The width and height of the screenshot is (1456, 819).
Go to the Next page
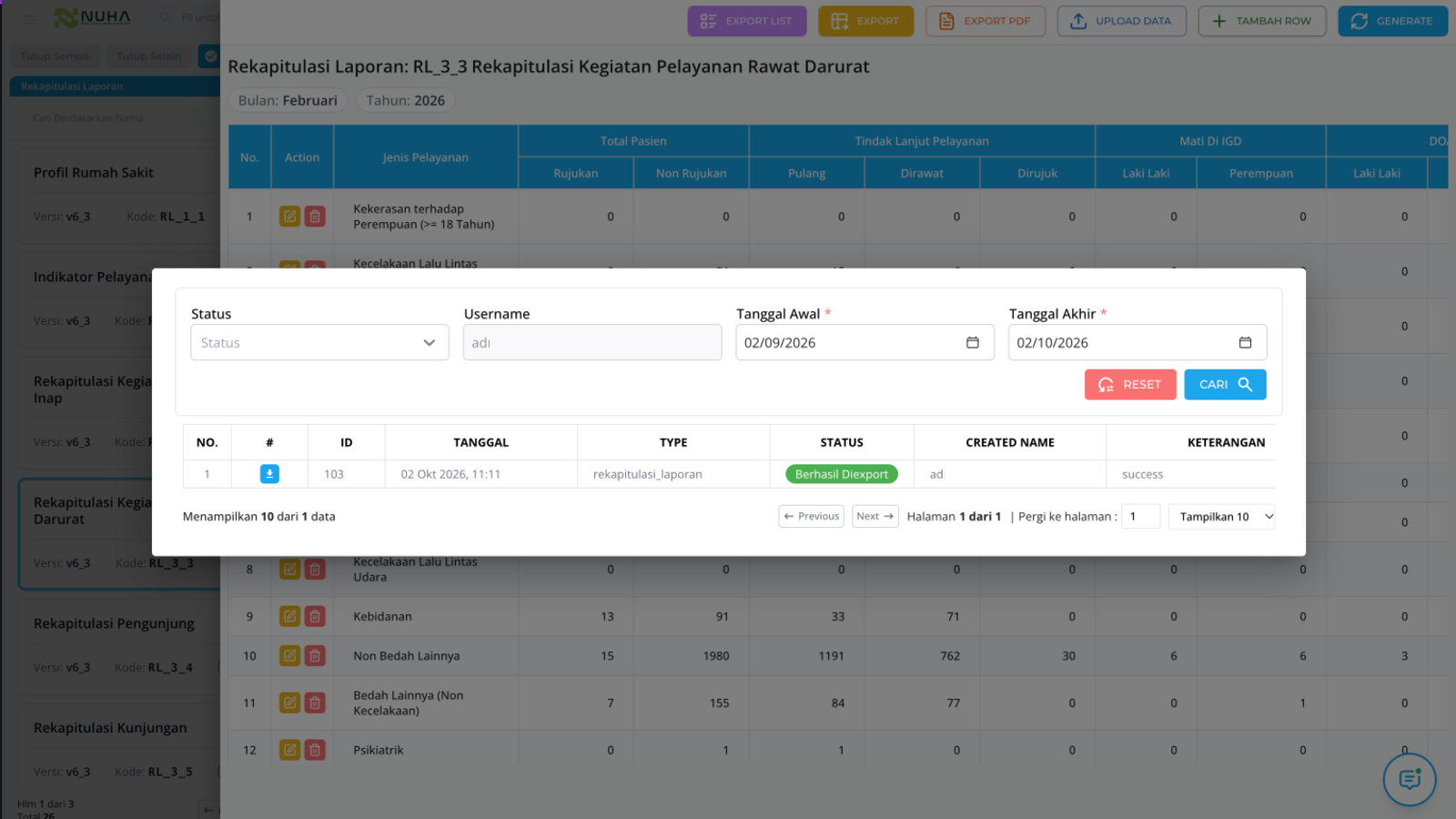pyautogui.click(x=875, y=516)
